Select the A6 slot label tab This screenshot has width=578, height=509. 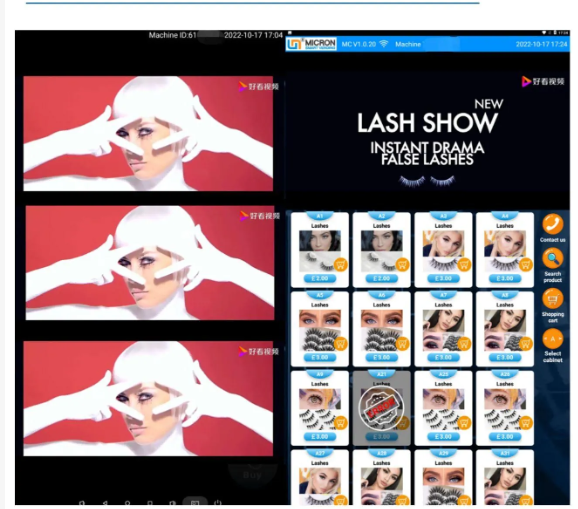(382, 295)
